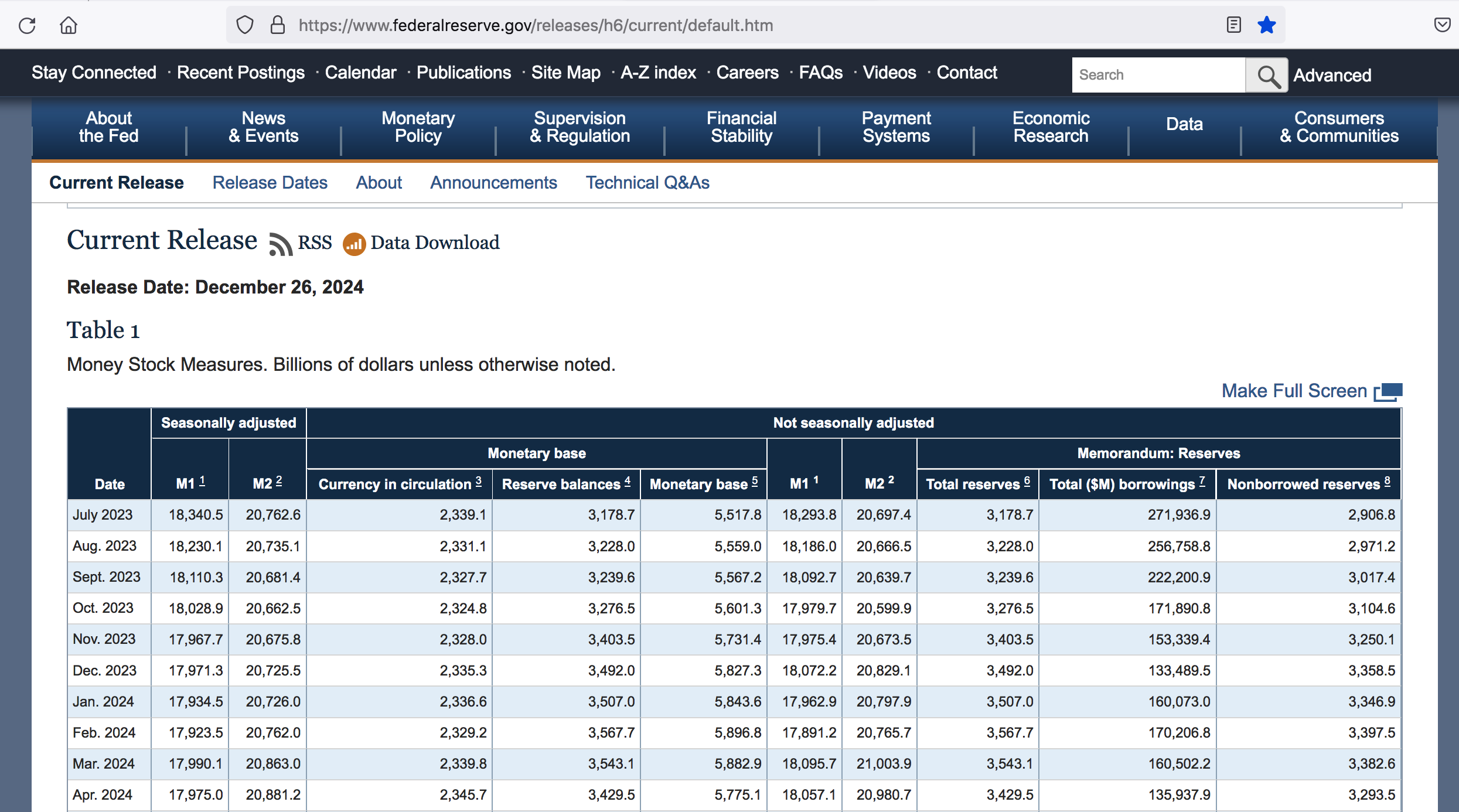Open About the Fed menu
This screenshot has height=812, width=1459.
coord(109,127)
